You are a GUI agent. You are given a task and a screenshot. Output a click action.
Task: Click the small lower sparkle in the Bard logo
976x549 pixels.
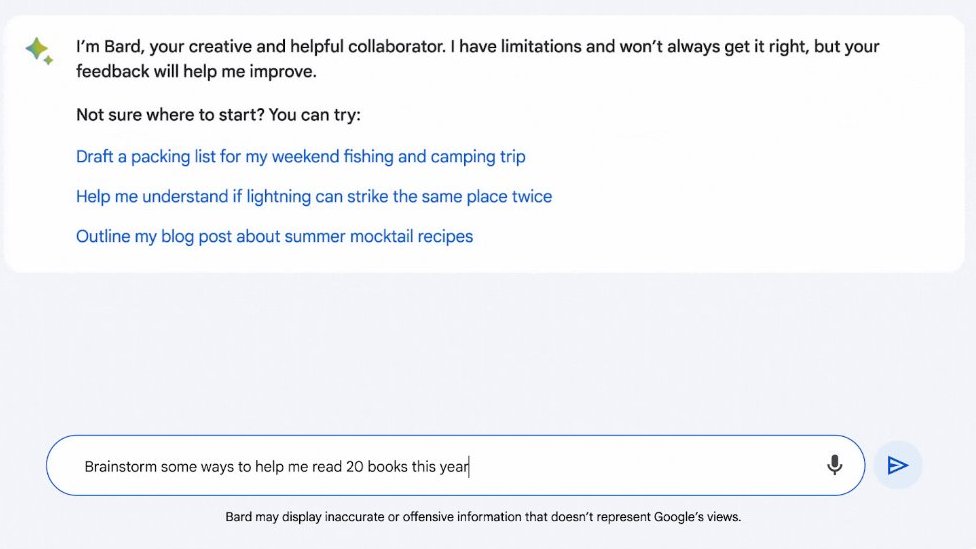point(48,61)
